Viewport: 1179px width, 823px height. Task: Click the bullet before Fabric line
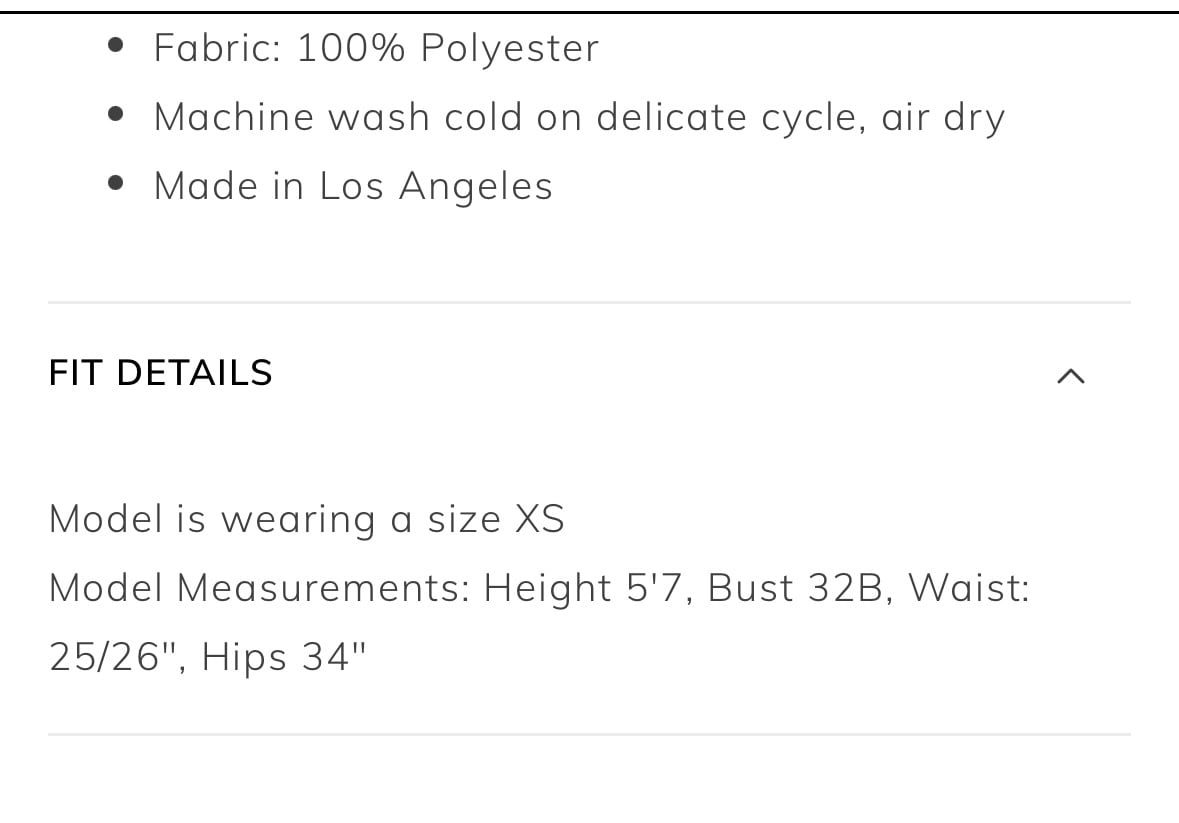(x=116, y=45)
